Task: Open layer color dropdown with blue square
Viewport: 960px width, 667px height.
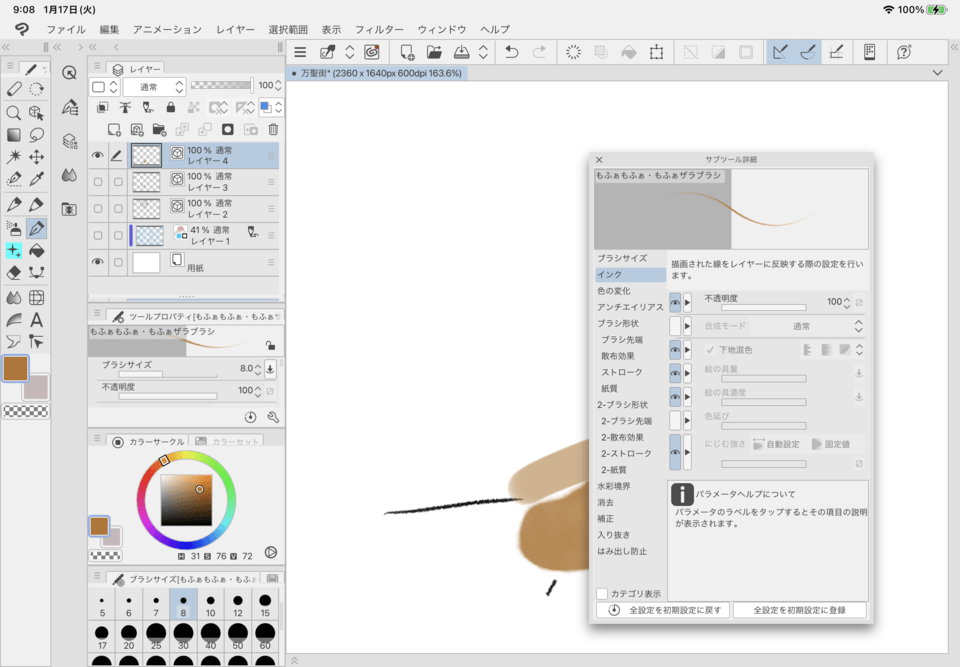Action: coord(271,107)
